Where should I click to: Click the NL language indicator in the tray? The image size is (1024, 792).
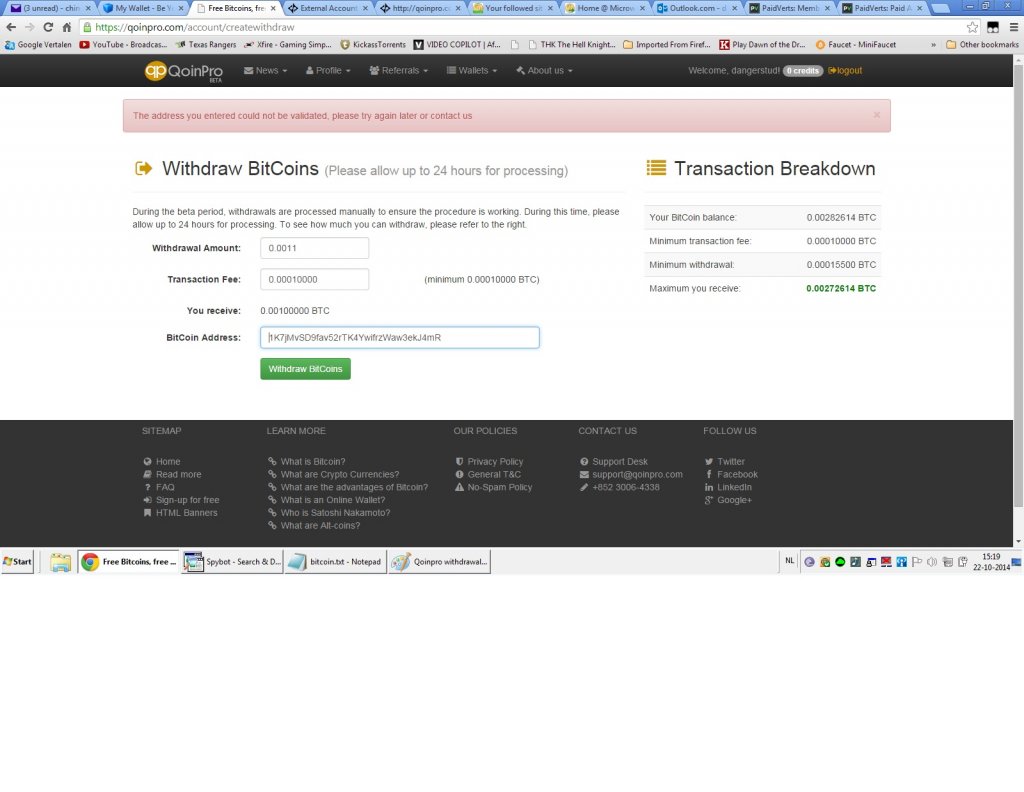tap(790, 561)
